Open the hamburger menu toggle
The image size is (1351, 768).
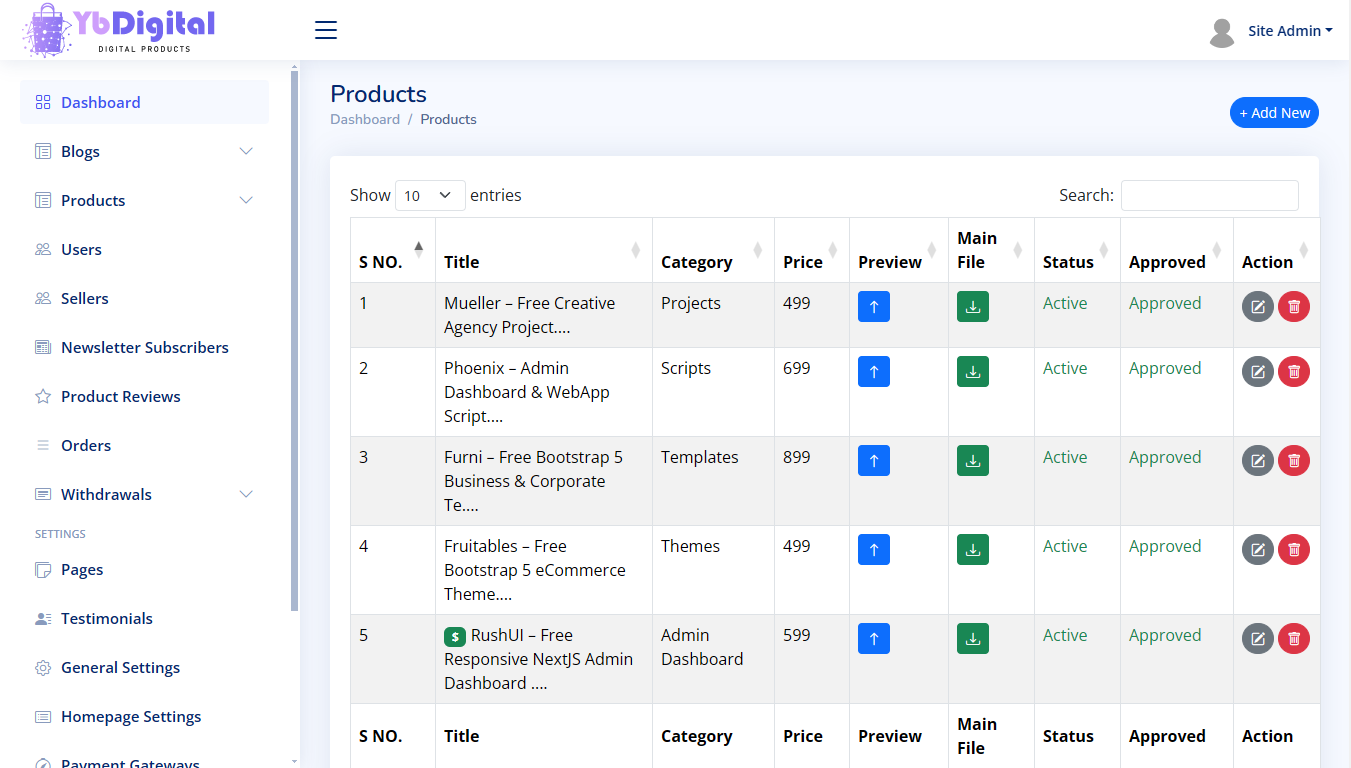click(326, 30)
